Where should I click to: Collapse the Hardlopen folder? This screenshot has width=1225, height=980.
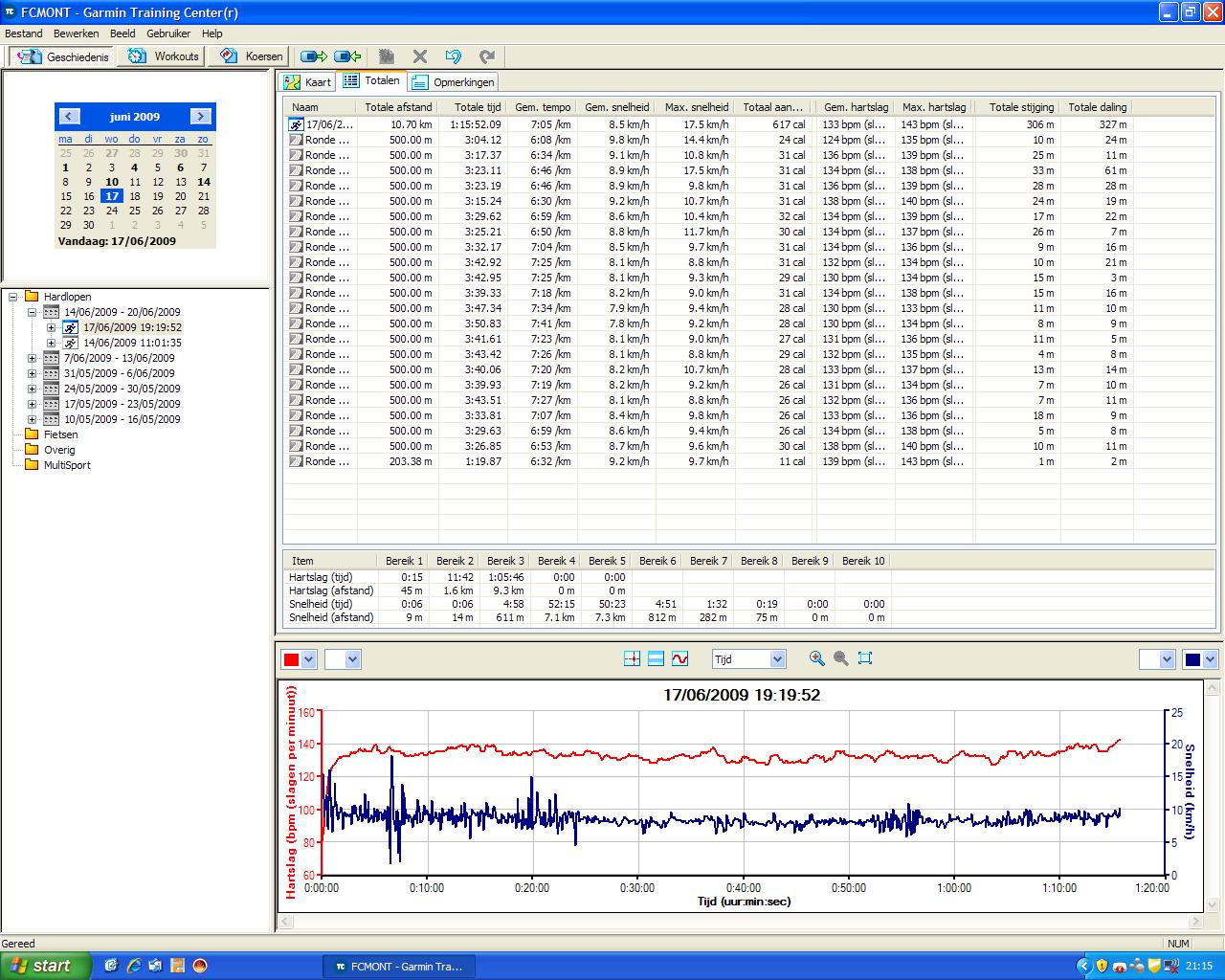[13, 297]
